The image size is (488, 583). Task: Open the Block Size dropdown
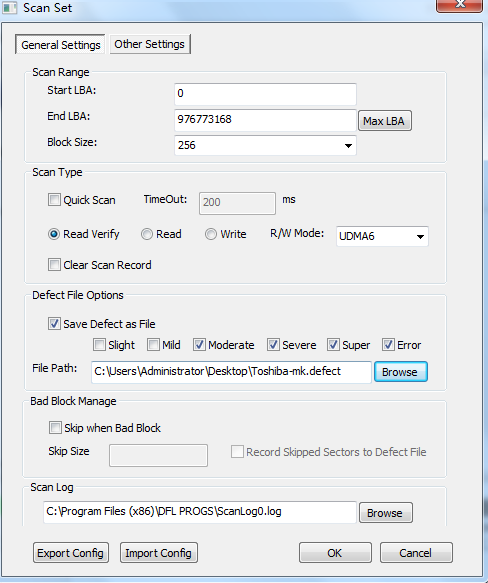[265, 145]
